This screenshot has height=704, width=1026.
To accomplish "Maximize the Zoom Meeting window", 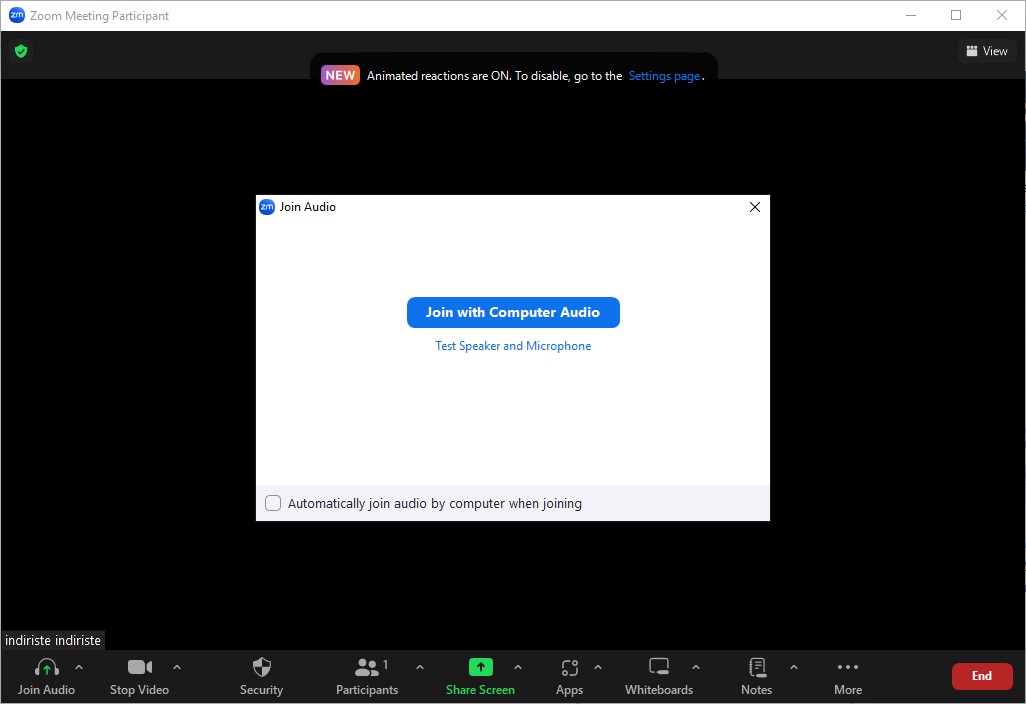I will tap(956, 15).
